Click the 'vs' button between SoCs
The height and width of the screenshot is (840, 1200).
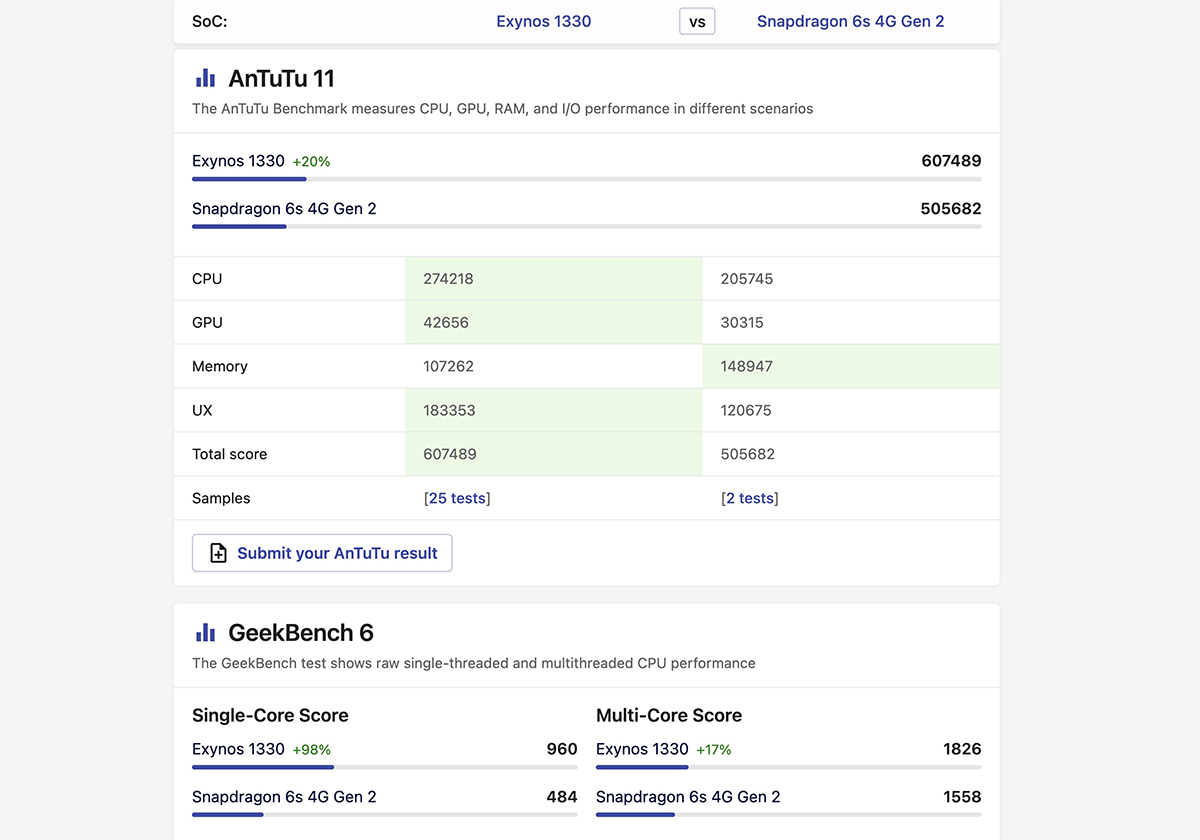pos(697,21)
